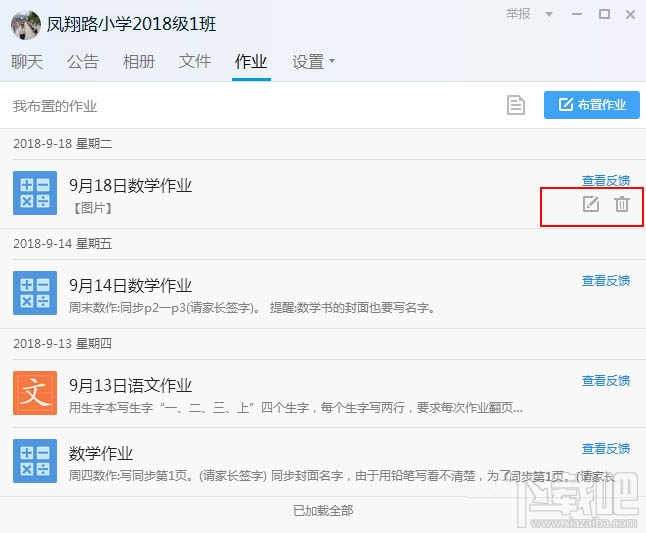Click the 周末数作 homework description
Image resolution: width=646 pixels, height=533 pixels.
tap(252, 308)
